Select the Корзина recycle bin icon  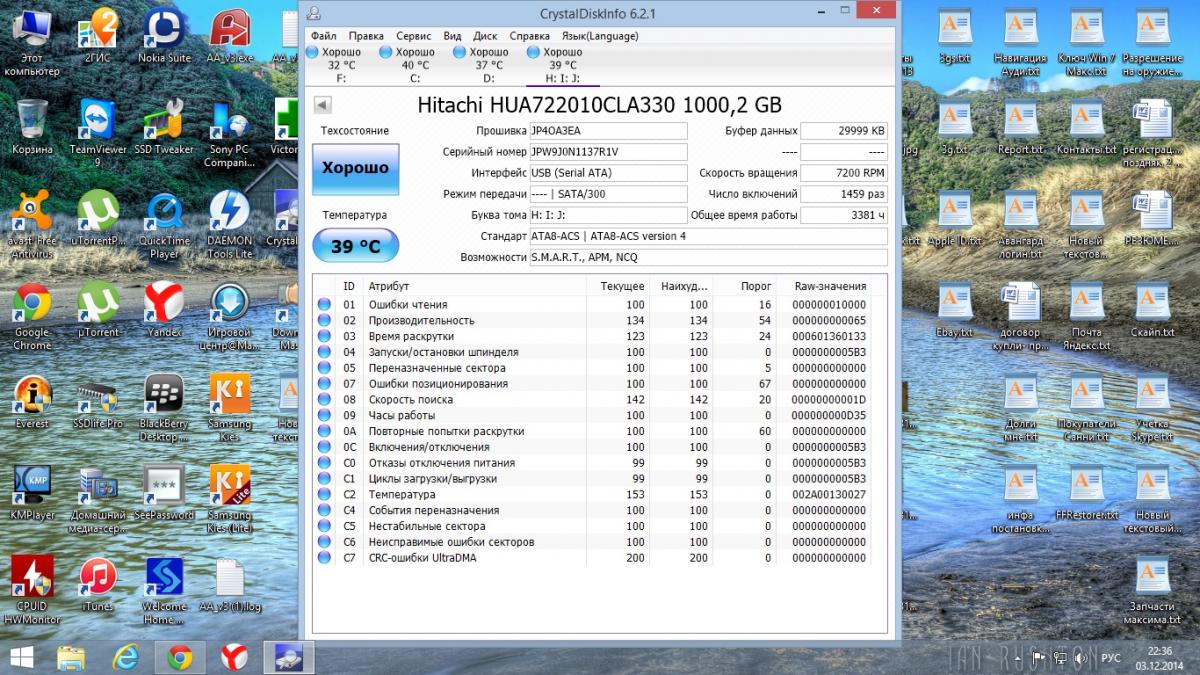32,127
